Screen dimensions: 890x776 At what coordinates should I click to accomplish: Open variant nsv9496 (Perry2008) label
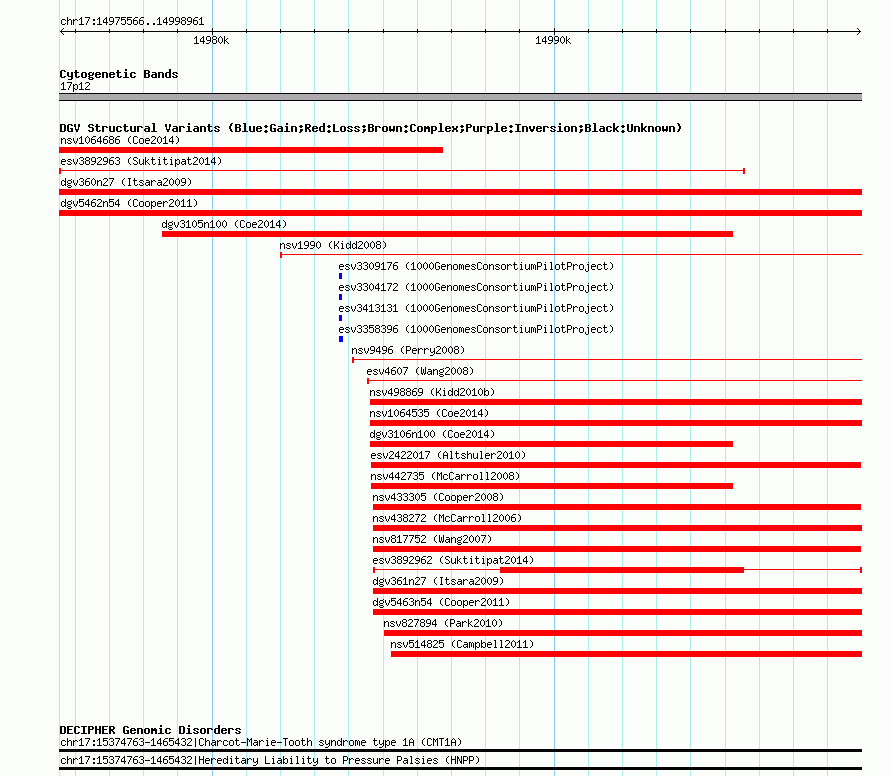pyautogui.click(x=408, y=350)
